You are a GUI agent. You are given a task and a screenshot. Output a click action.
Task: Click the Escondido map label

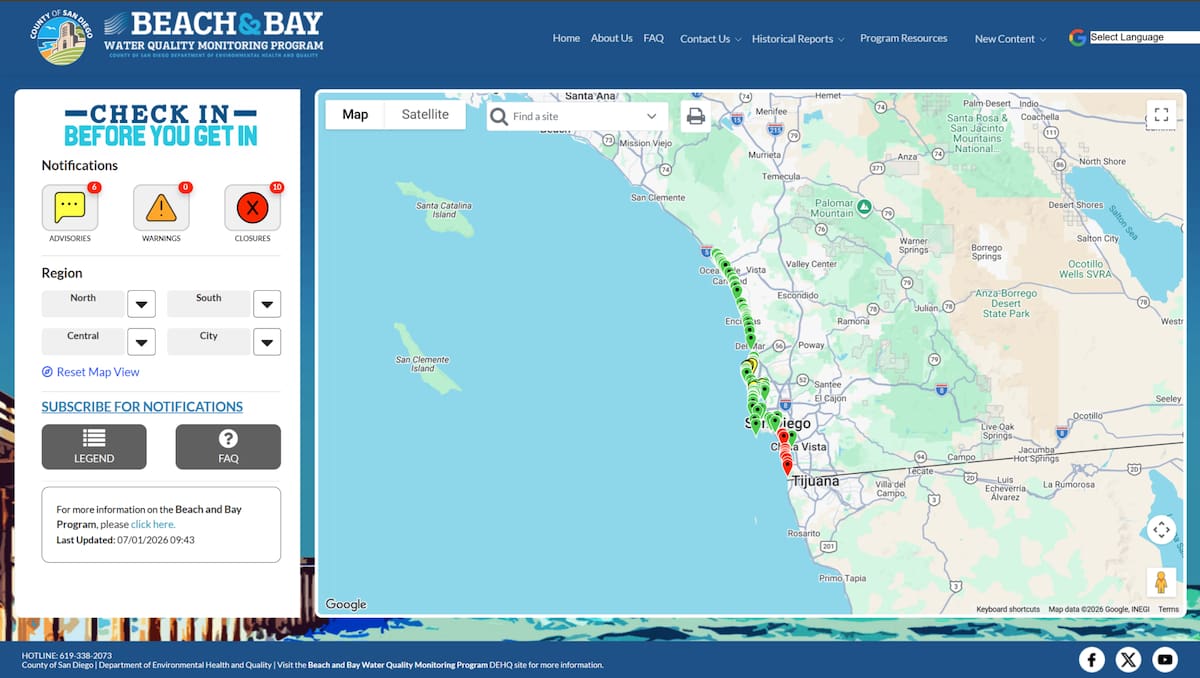coord(798,296)
